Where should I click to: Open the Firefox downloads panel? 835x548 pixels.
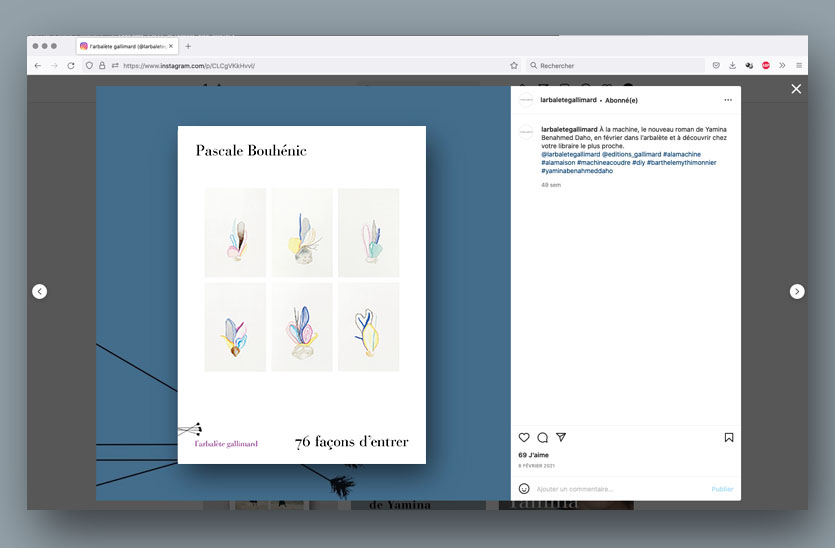pyautogui.click(x=732, y=65)
